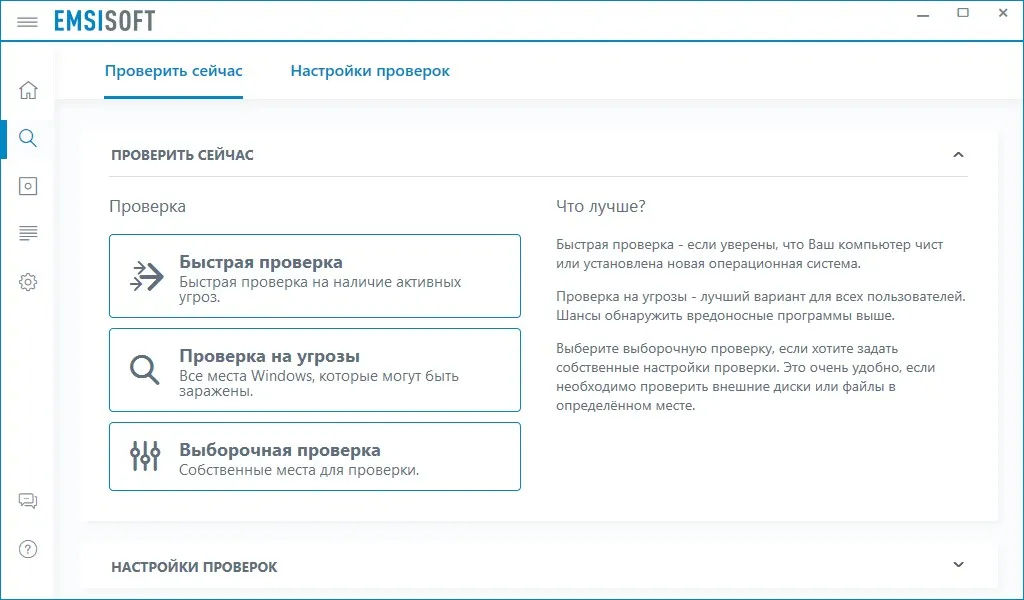Open the chat feedback sidebar icon

click(27, 501)
